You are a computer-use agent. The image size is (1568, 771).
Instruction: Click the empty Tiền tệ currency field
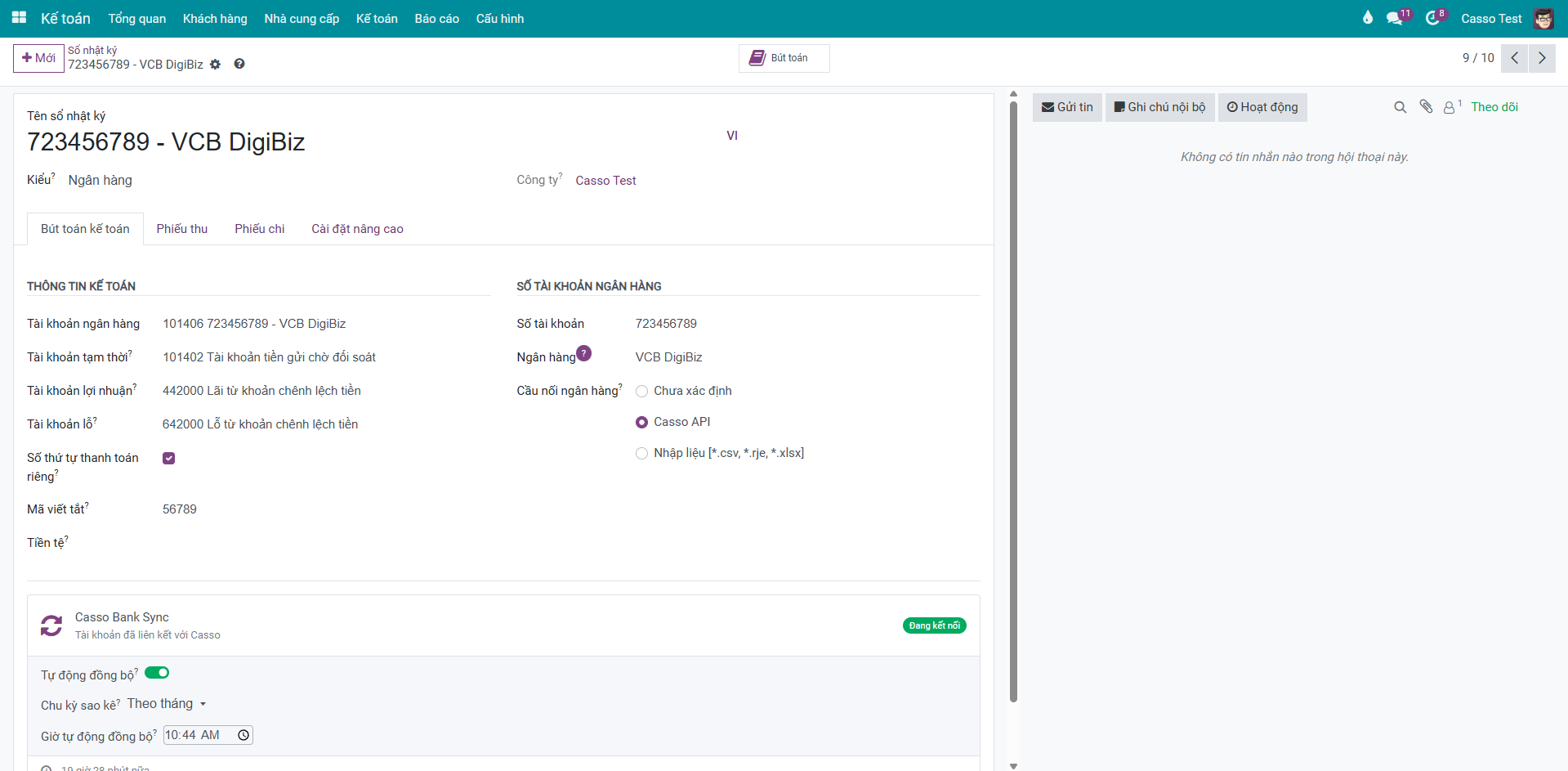pos(327,543)
